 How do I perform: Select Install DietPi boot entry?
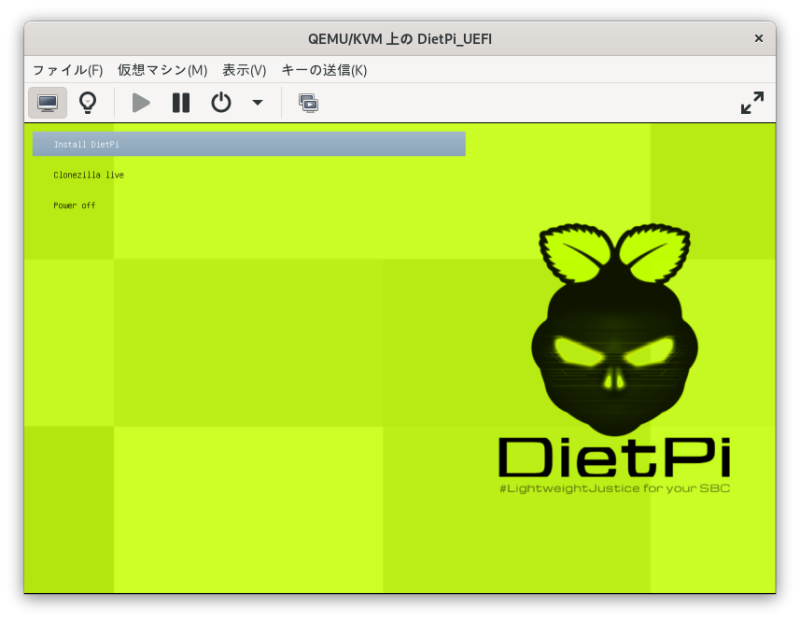(x=249, y=144)
